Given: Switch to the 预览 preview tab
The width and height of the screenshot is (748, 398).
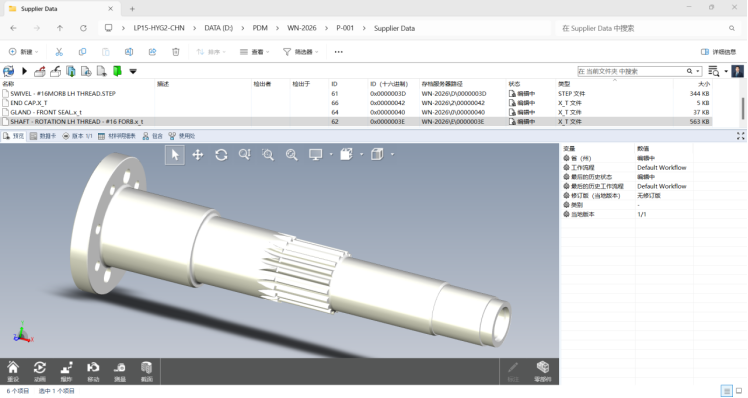Looking at the screenshot, I should tap(13, 136).
